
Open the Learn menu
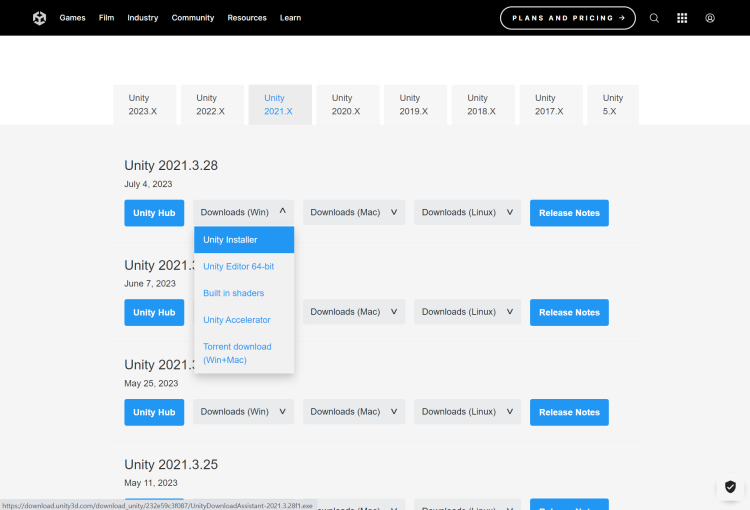tap(290, 18)
